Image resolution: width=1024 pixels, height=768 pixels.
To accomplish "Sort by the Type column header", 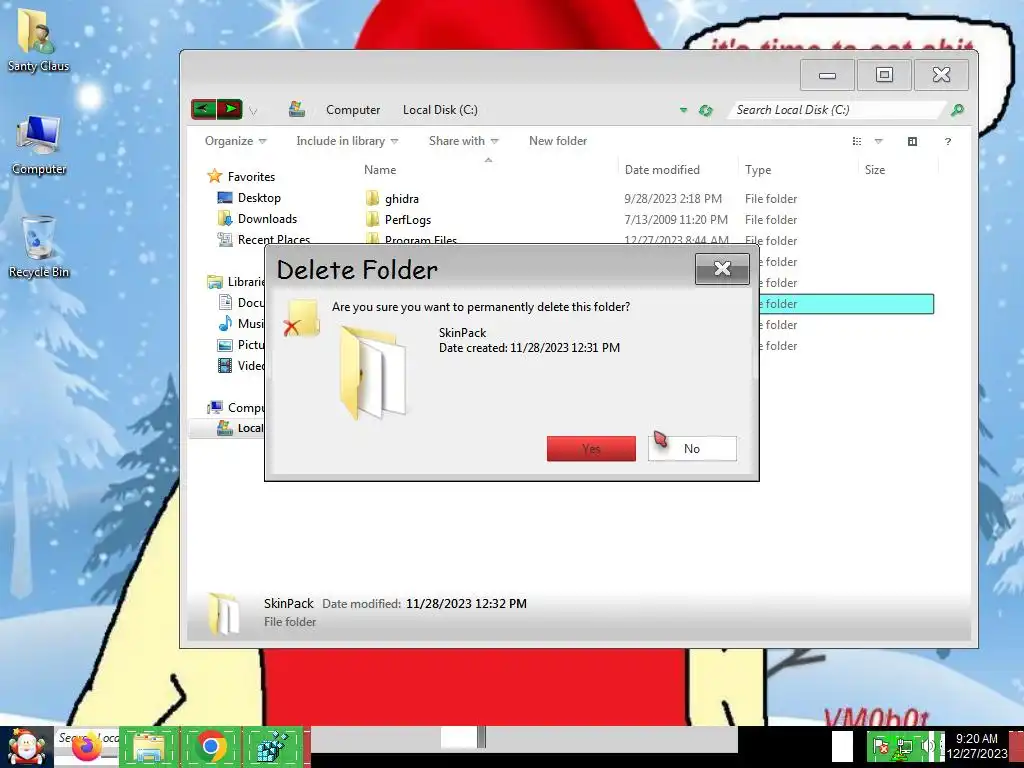I will 758,170.
